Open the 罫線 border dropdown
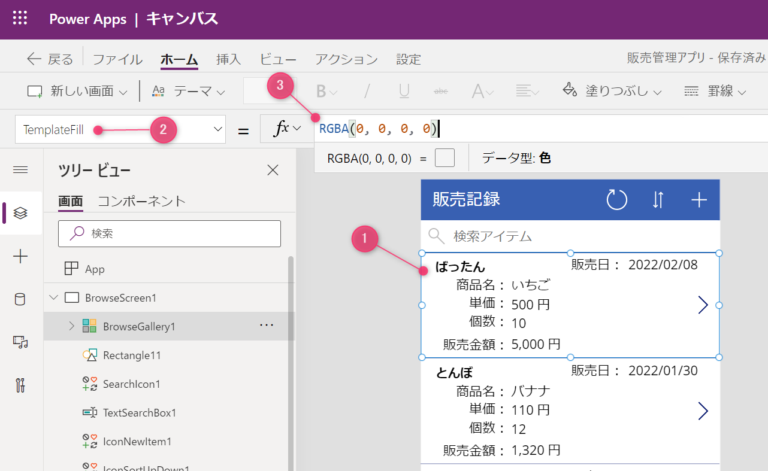768x471 pixels. pyautogui.click(x=715, y=91)
